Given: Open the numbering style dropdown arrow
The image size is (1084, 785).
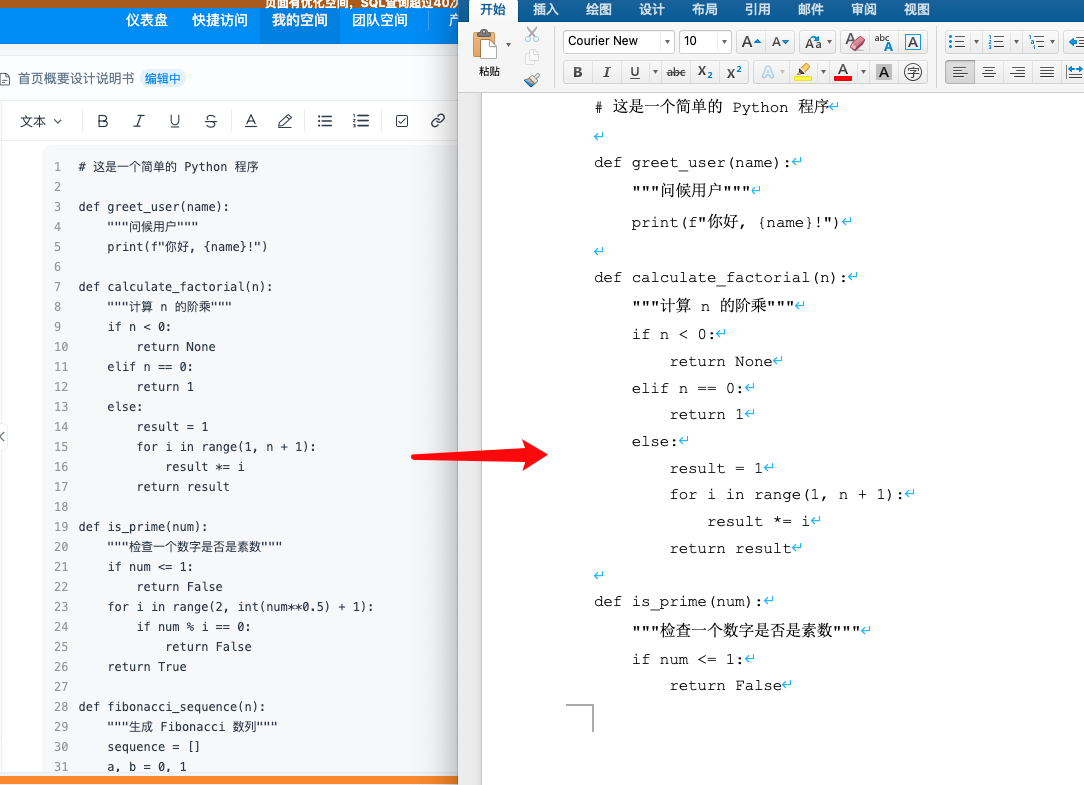Looking at the screenshot, I should click(1016, 42).
